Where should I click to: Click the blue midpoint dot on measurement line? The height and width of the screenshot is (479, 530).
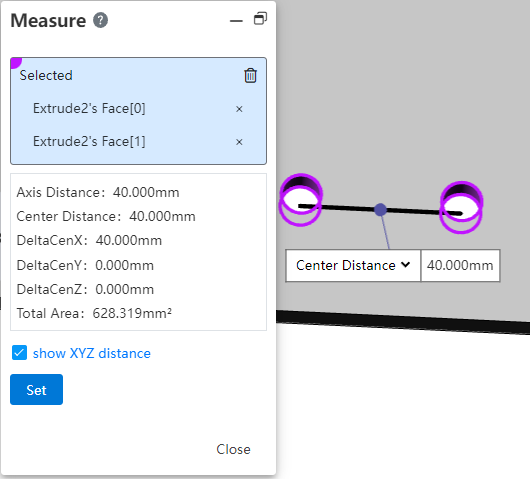click(380, 210)
